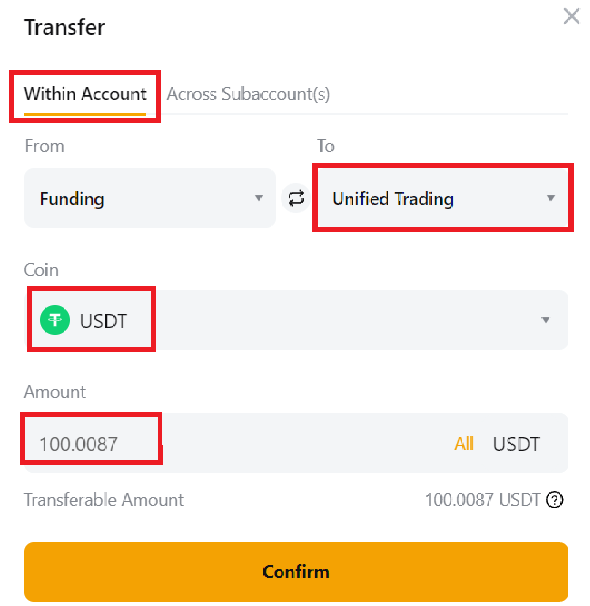Click the USDT unit label in Amount field
590x606 pixels.
(516, 444)
